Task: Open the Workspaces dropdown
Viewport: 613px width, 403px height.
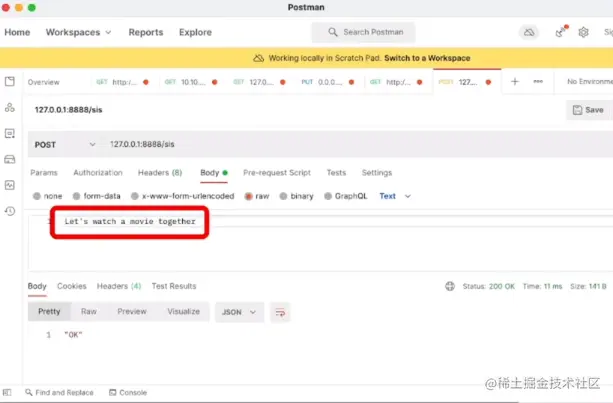Action: tap(78, 32)
